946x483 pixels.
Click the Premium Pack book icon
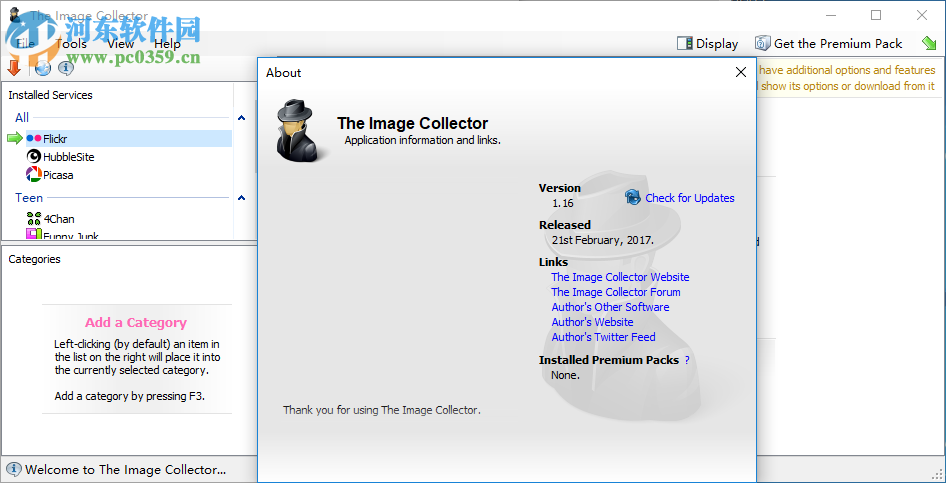763,43
